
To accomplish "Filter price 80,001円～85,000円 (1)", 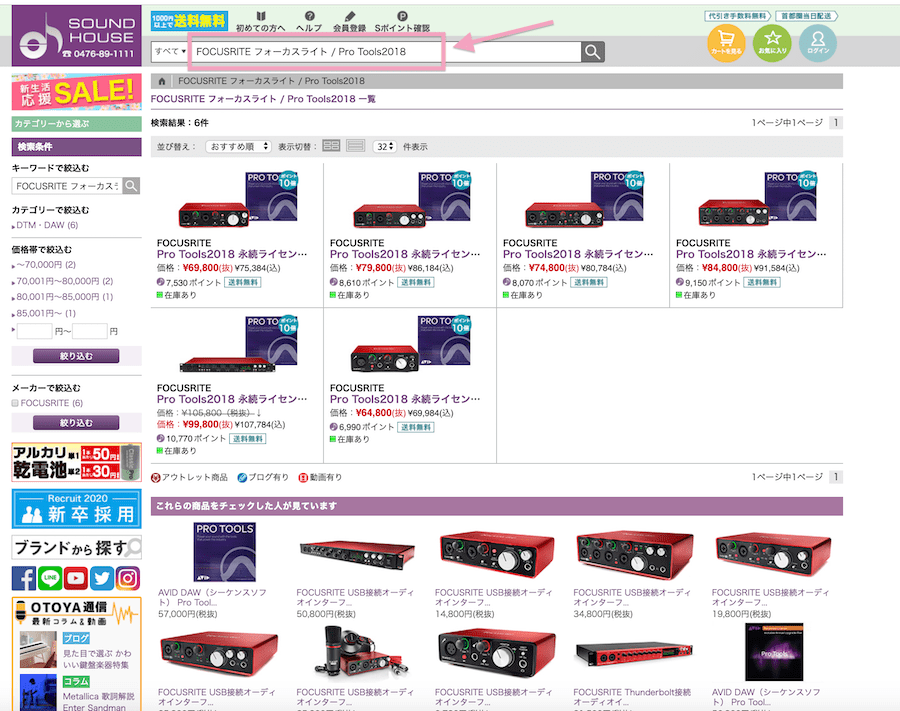I will [x=65, y=297].
